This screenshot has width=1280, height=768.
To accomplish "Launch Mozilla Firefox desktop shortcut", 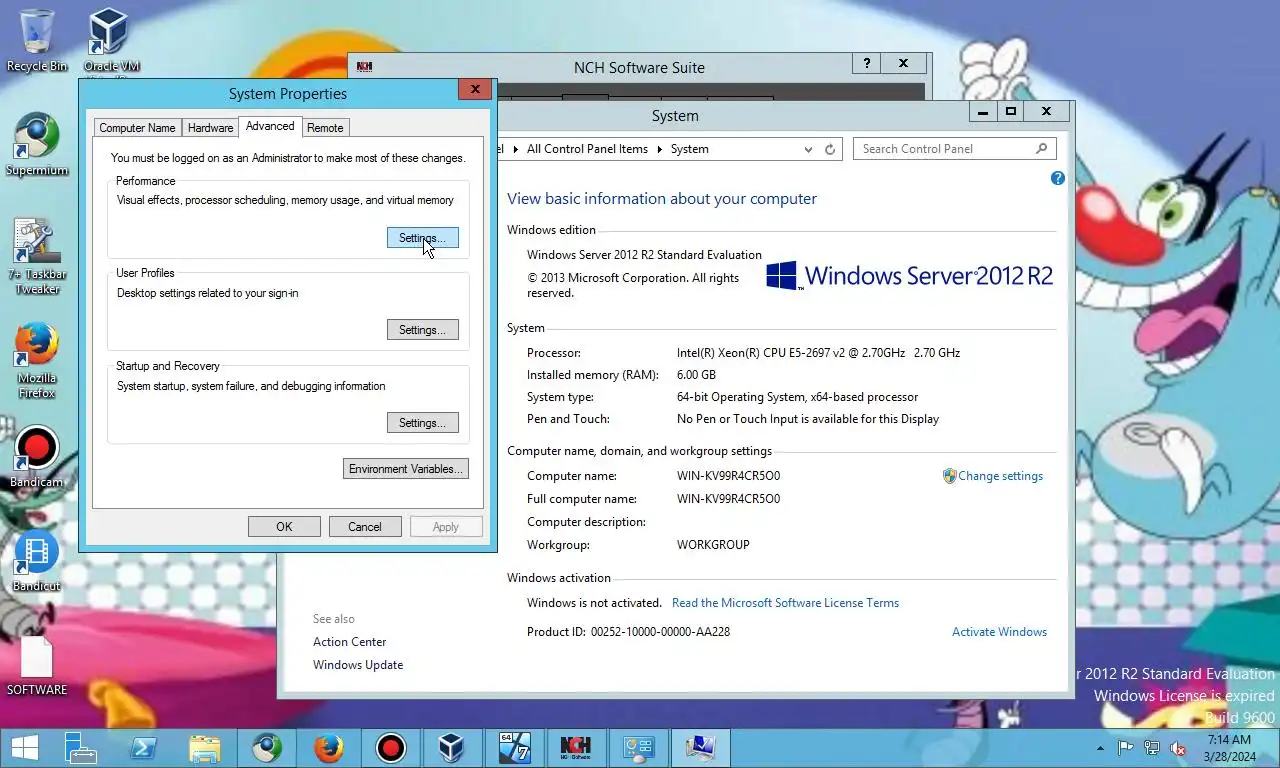I will 37,360.
